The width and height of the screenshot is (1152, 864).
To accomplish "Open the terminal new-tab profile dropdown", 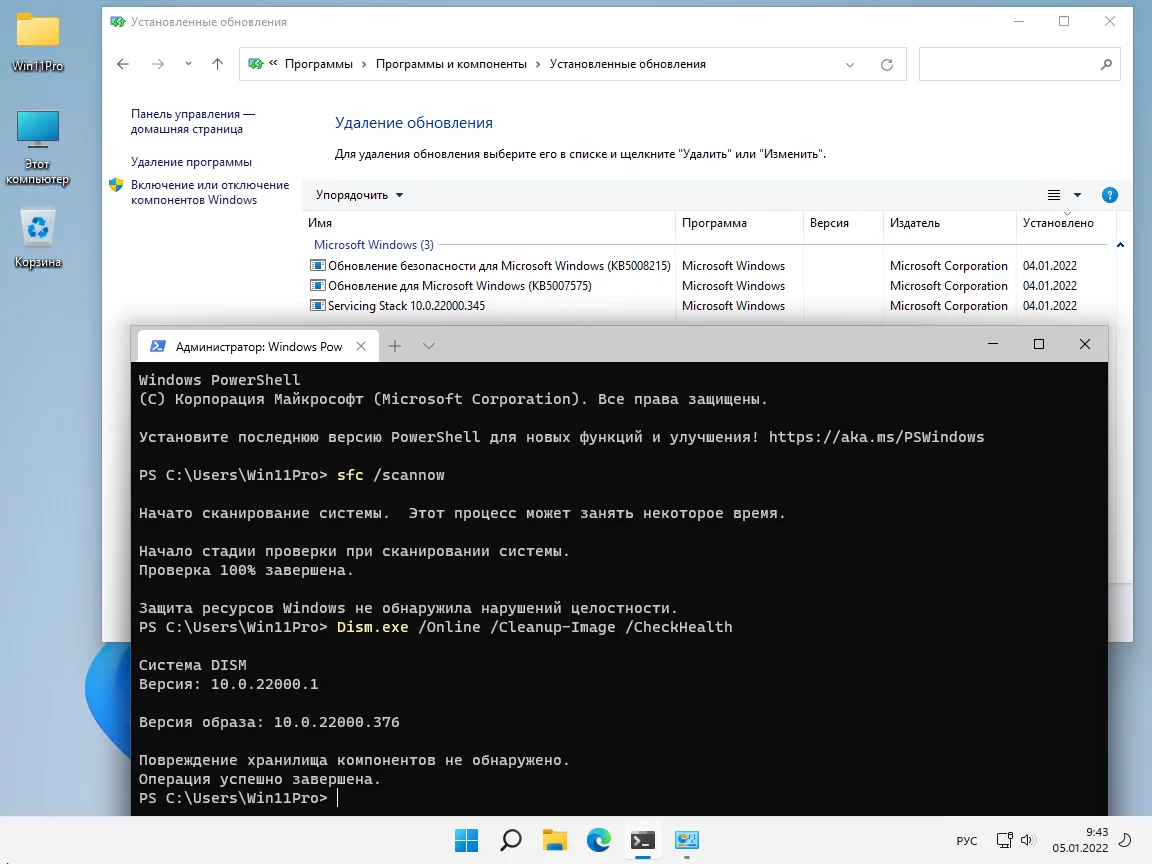I will point(429,345).
